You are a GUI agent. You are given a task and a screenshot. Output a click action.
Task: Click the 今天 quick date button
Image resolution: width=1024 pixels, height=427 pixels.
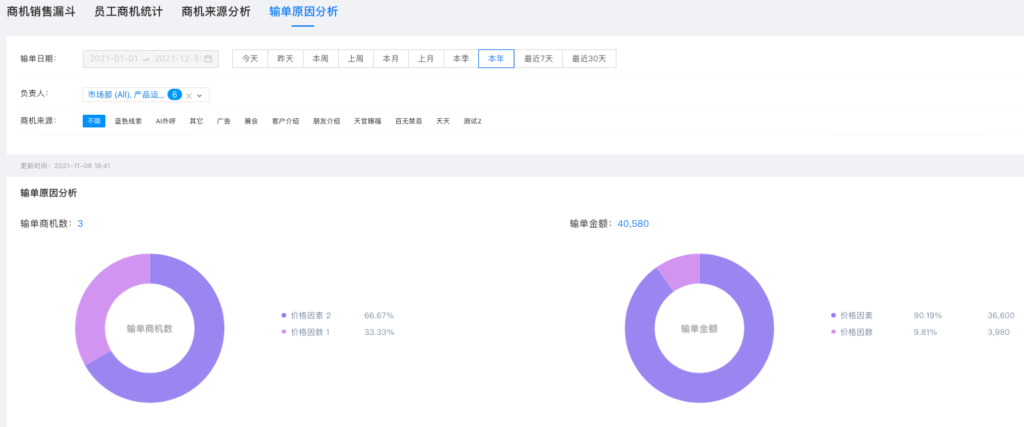(250, 59)
